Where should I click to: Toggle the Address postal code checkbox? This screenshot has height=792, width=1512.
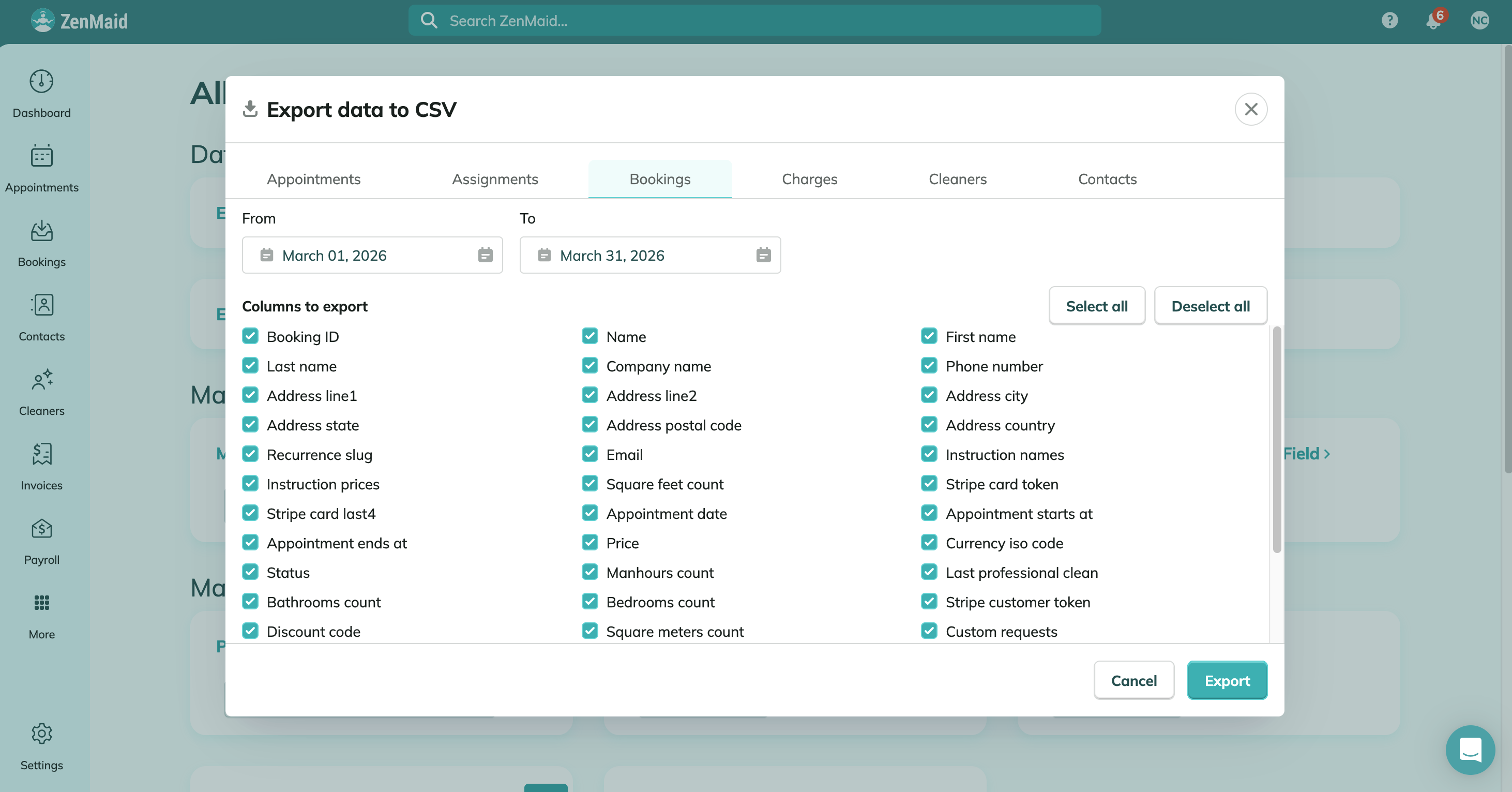[589, 425]
